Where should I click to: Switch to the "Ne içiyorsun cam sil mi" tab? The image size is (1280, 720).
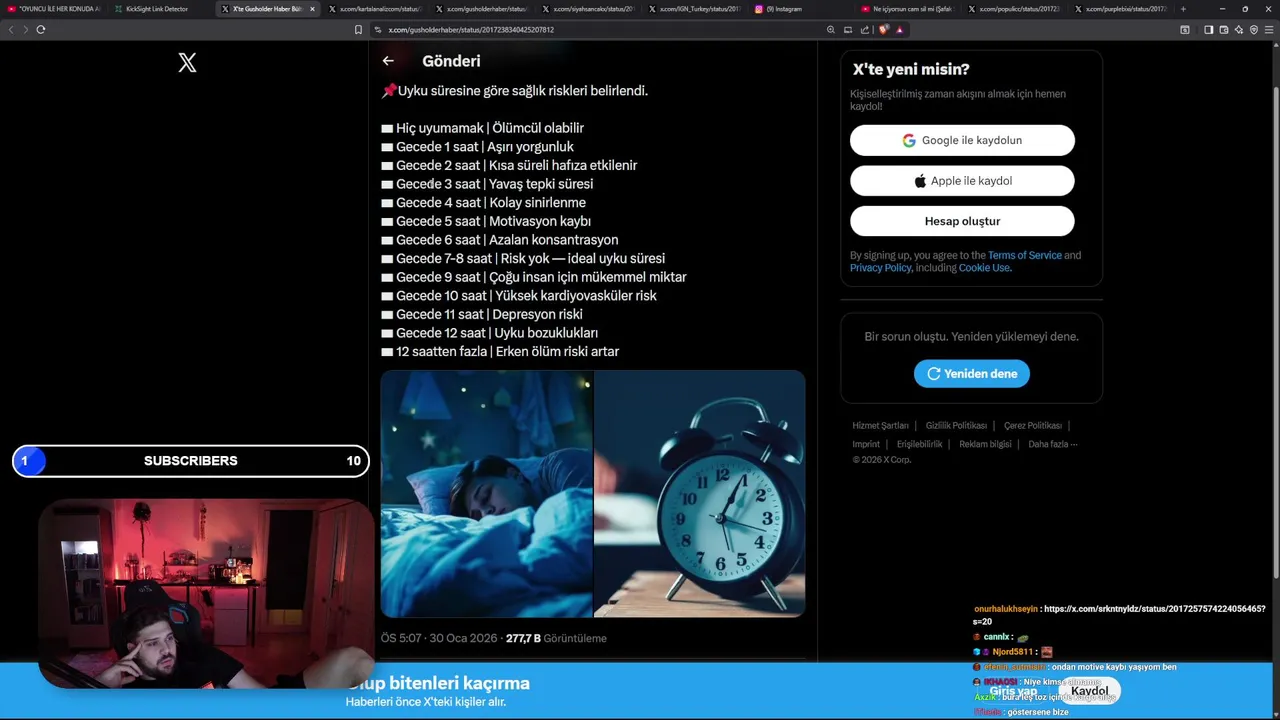907,9
